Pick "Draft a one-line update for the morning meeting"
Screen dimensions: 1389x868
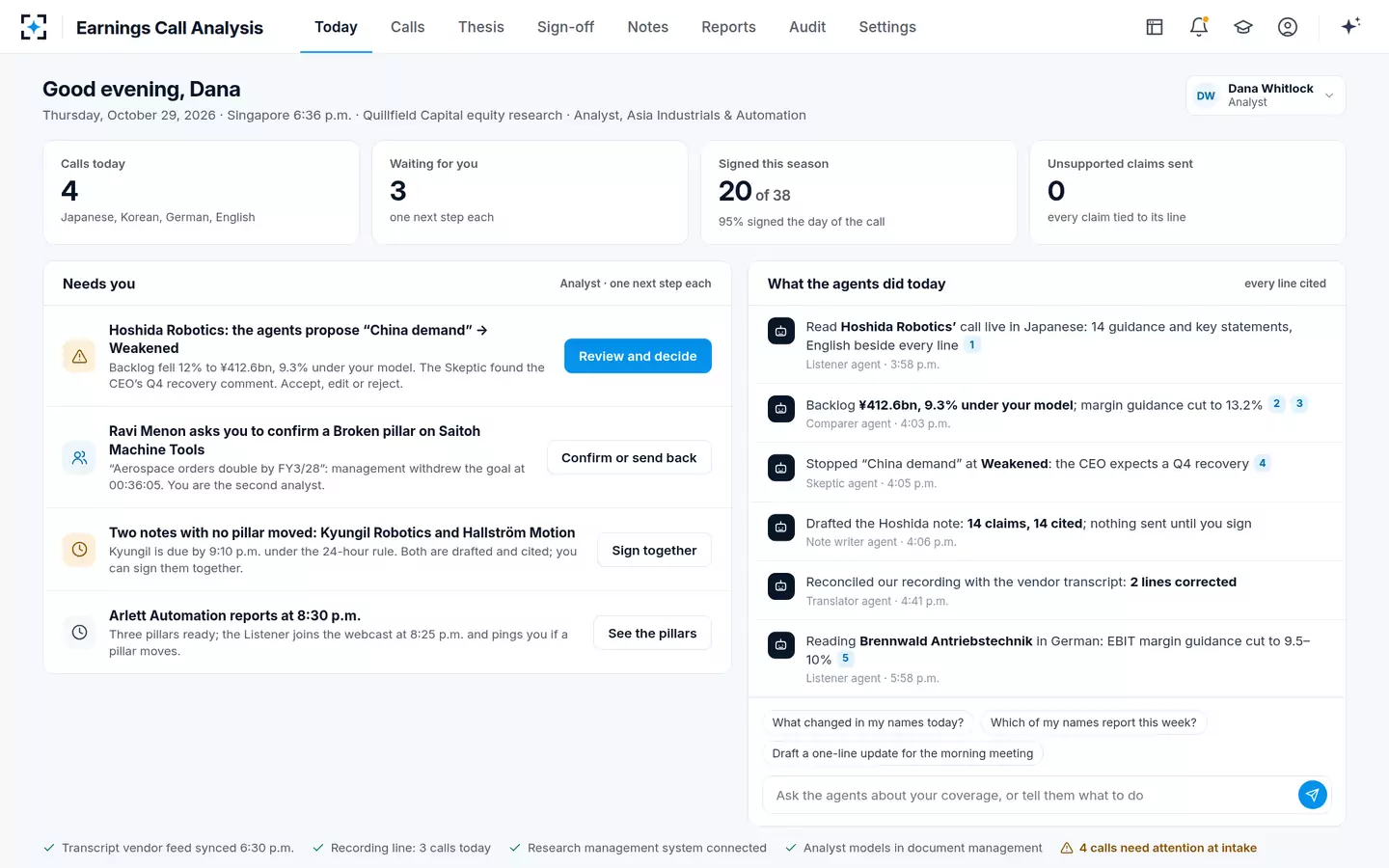pos(903,753)
